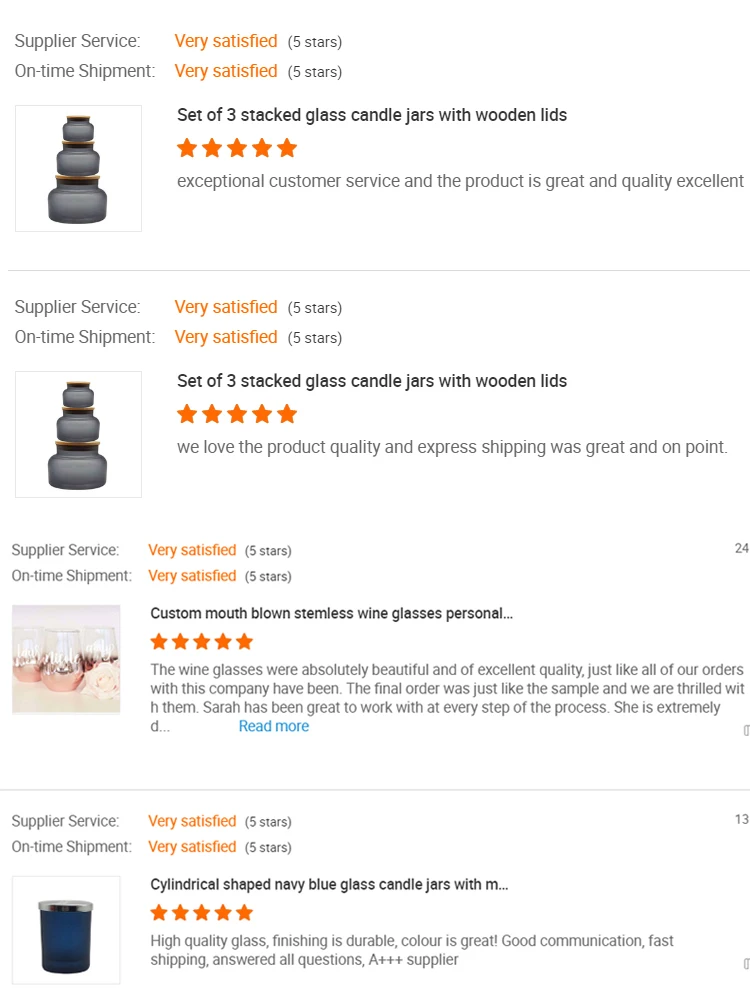Click the 'High quality glass' review text

(411, 950)
